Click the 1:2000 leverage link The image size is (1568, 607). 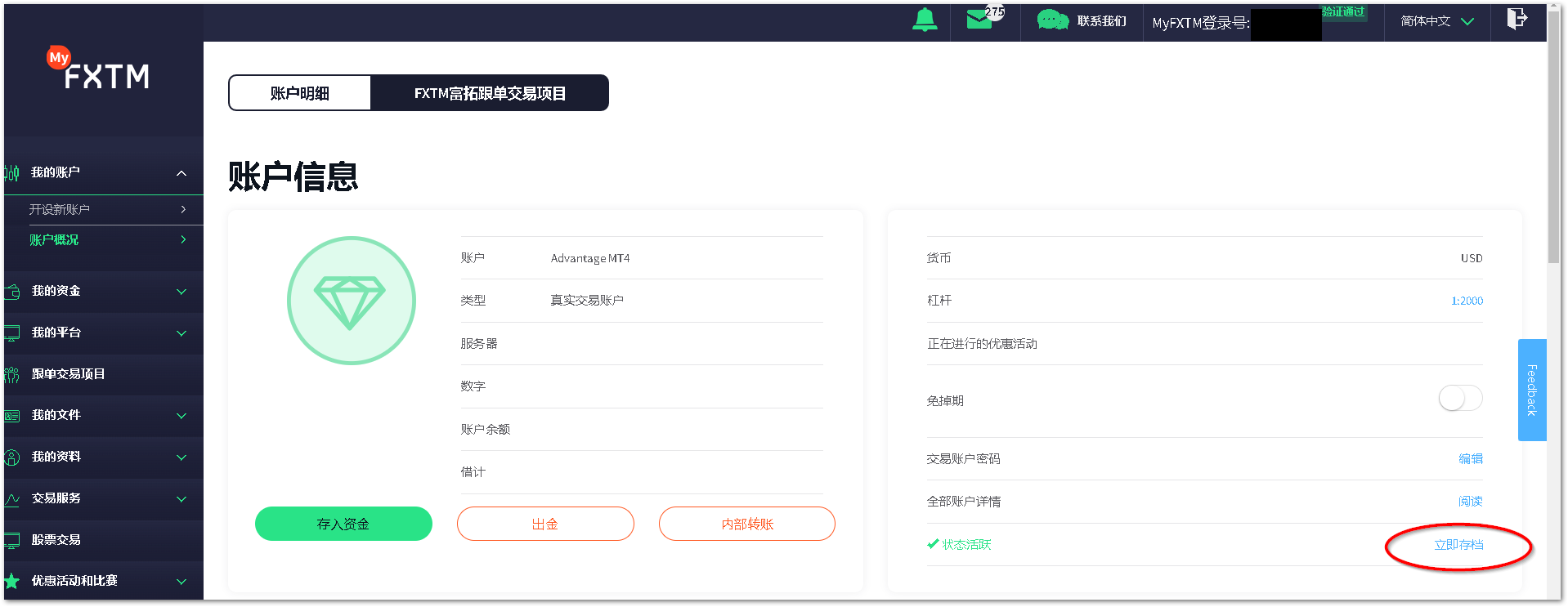[x=1467, y=301]
